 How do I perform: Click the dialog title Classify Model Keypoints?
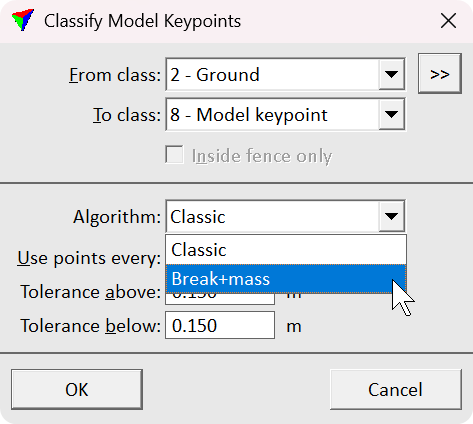click(142, 21)
